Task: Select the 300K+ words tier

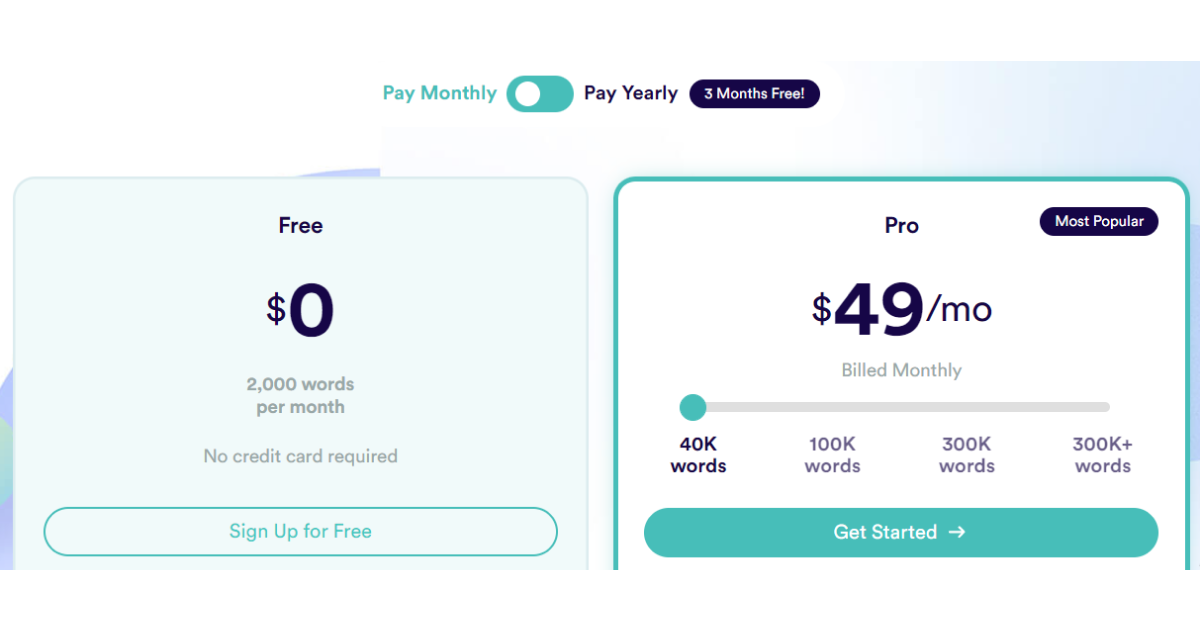Action: pyautogui.click(x=1101, y=454)
